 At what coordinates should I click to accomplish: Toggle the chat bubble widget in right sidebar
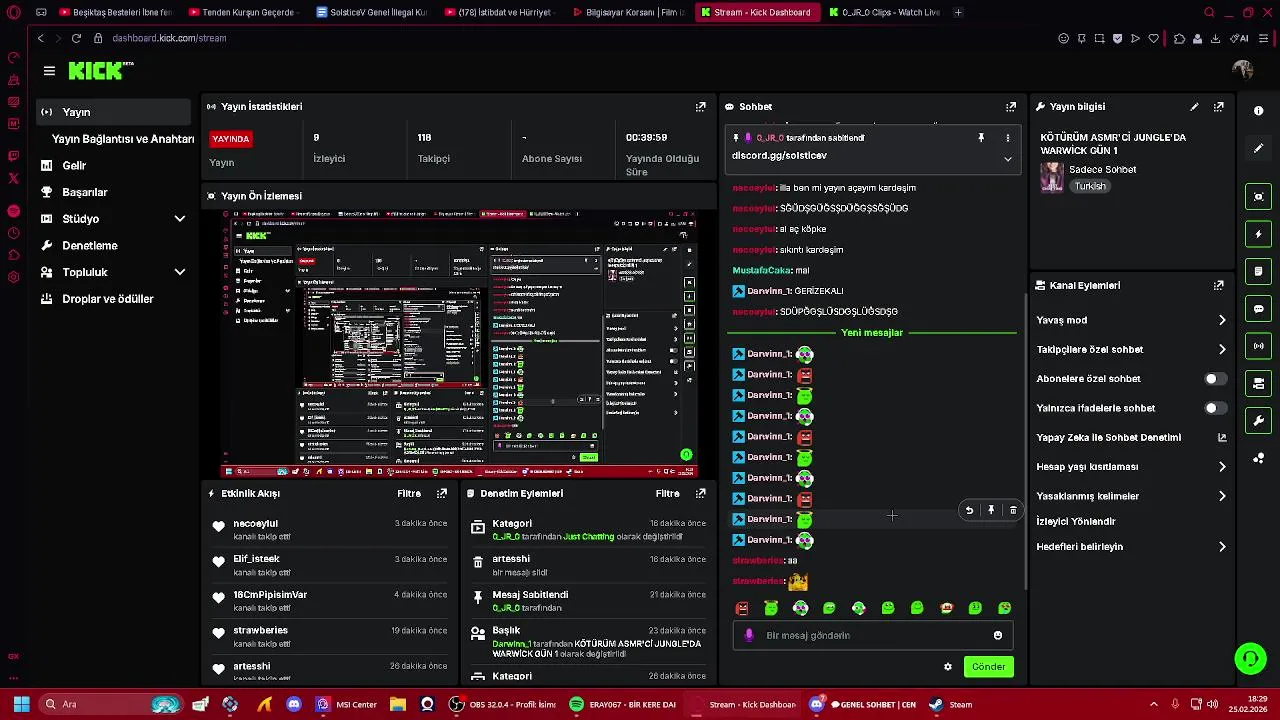click(x=1259, y=309)
